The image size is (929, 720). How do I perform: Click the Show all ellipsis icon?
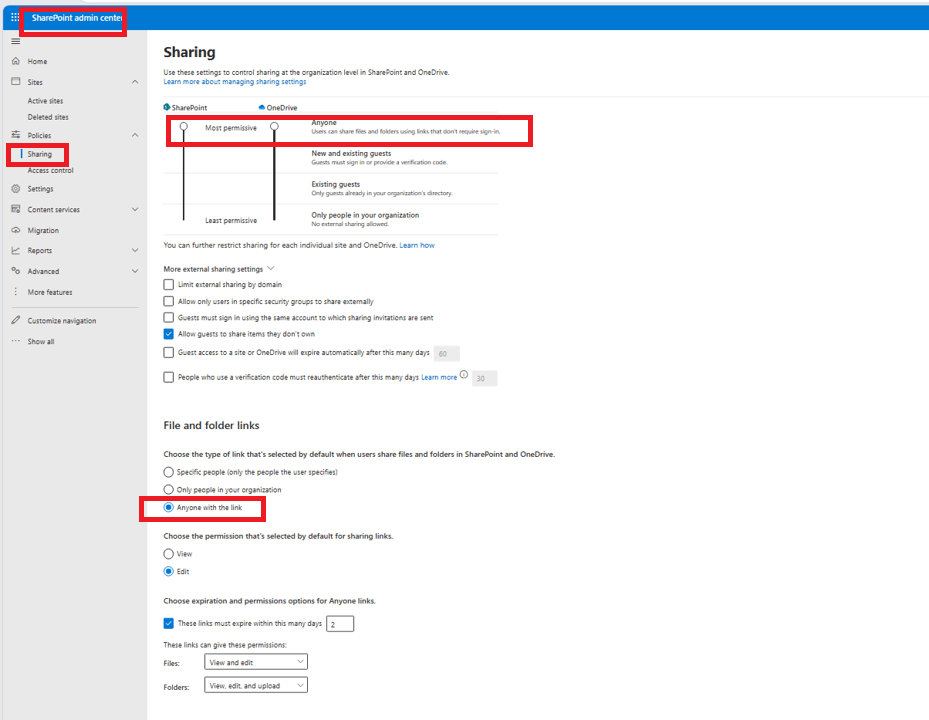click(x=15, y=341)
